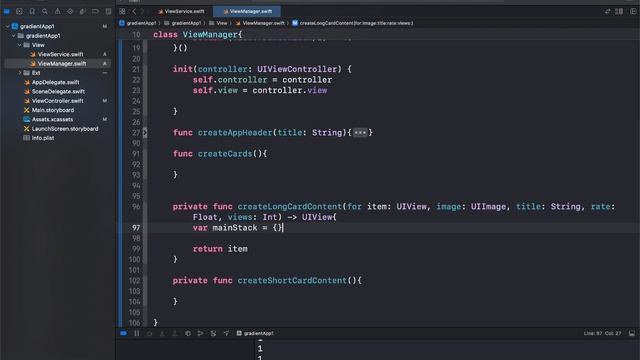640x360 pixels.
Task: Open the editor options menu
Action: click(619, 11)
